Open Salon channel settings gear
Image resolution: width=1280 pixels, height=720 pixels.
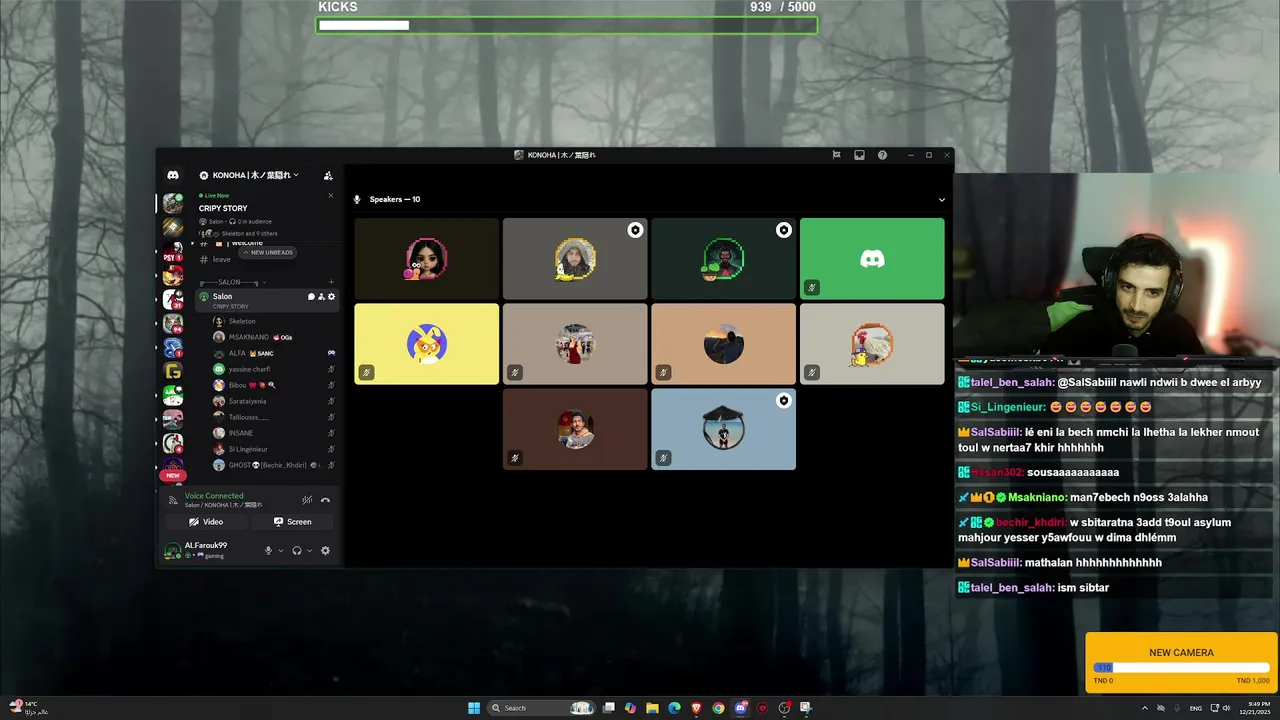332,296
